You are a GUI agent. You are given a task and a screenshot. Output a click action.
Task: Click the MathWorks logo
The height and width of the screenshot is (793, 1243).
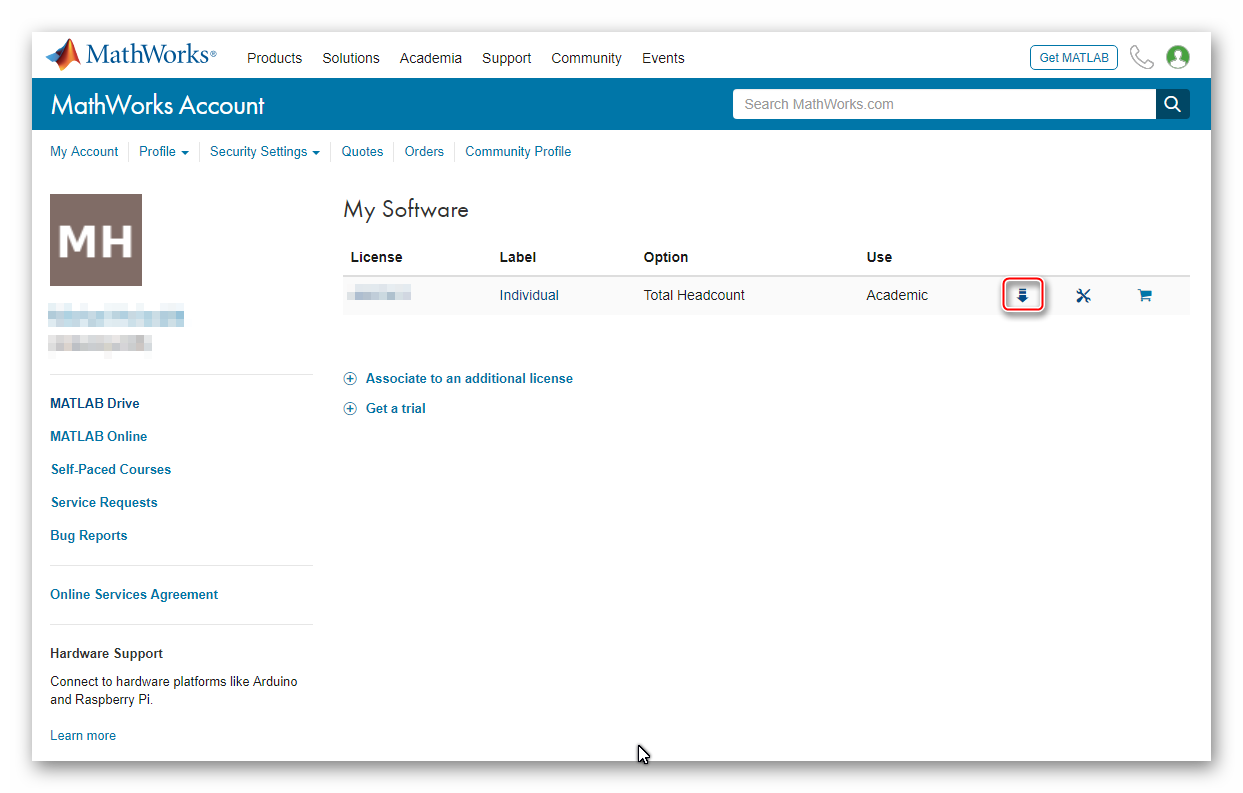click(131, 55)
